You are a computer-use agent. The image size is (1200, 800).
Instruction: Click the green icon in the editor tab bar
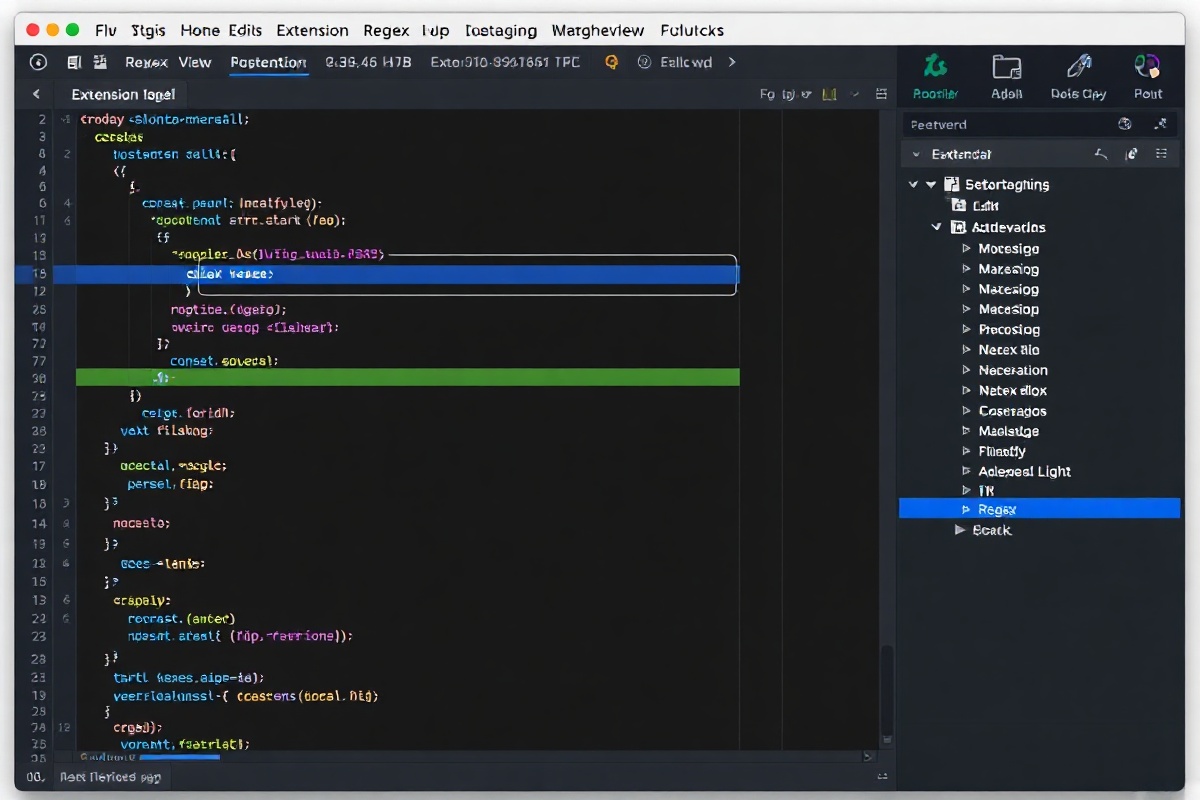pyautogui.click(x=828, y=94)
